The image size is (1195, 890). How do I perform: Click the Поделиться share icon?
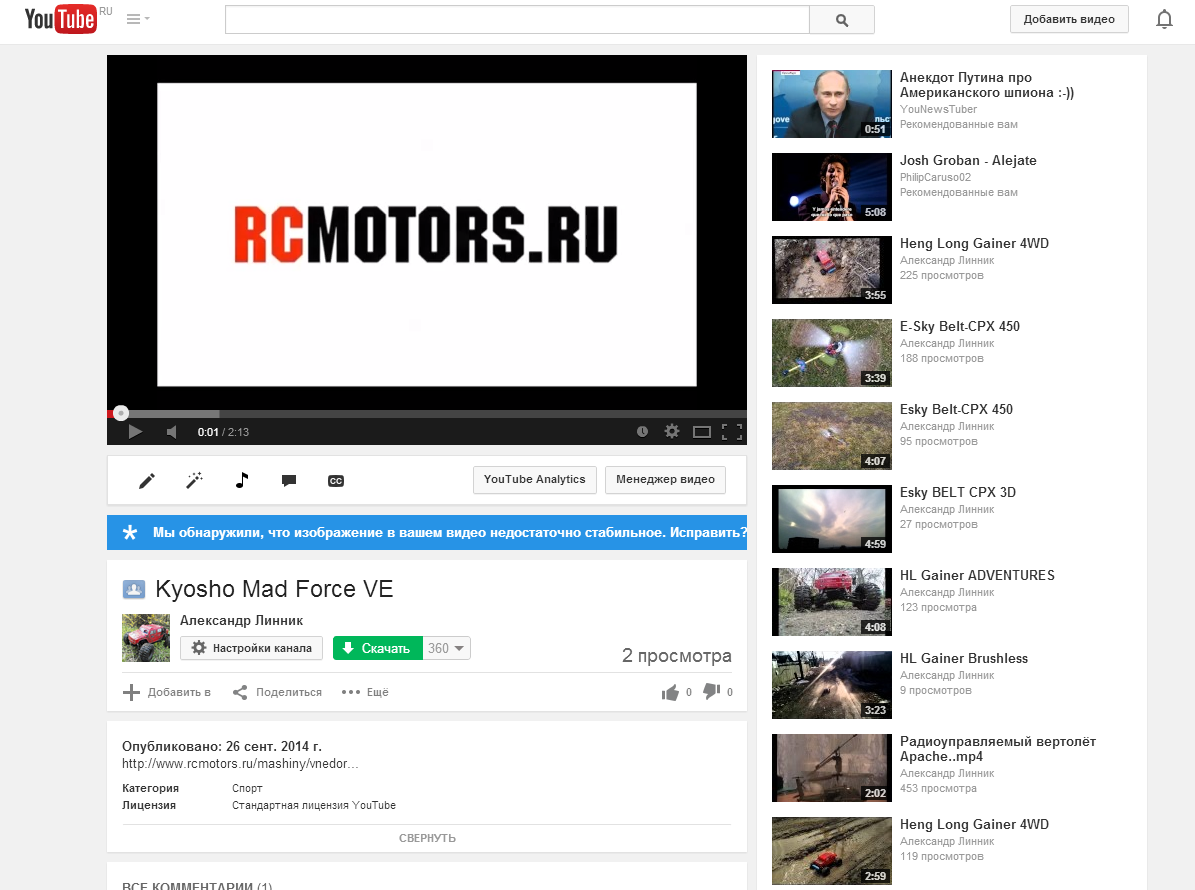(240, 693)
